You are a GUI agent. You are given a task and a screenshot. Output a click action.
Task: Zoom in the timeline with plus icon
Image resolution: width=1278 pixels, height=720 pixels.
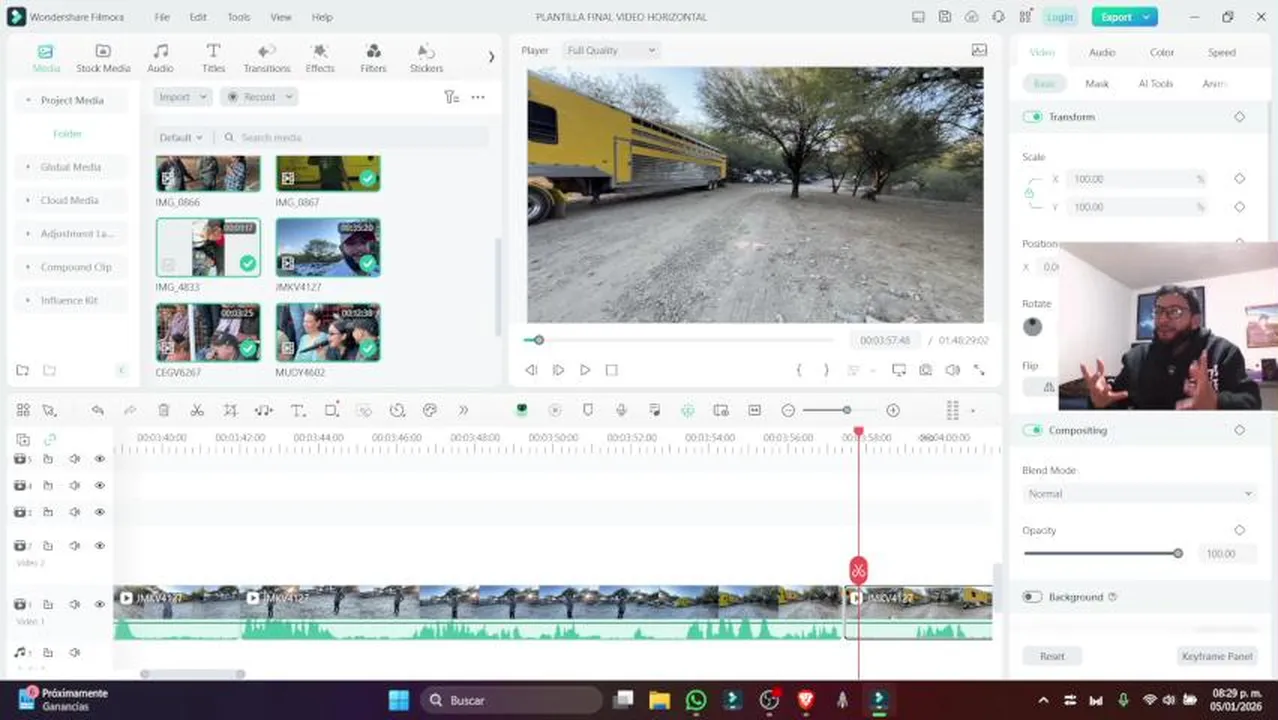[893, 410]
